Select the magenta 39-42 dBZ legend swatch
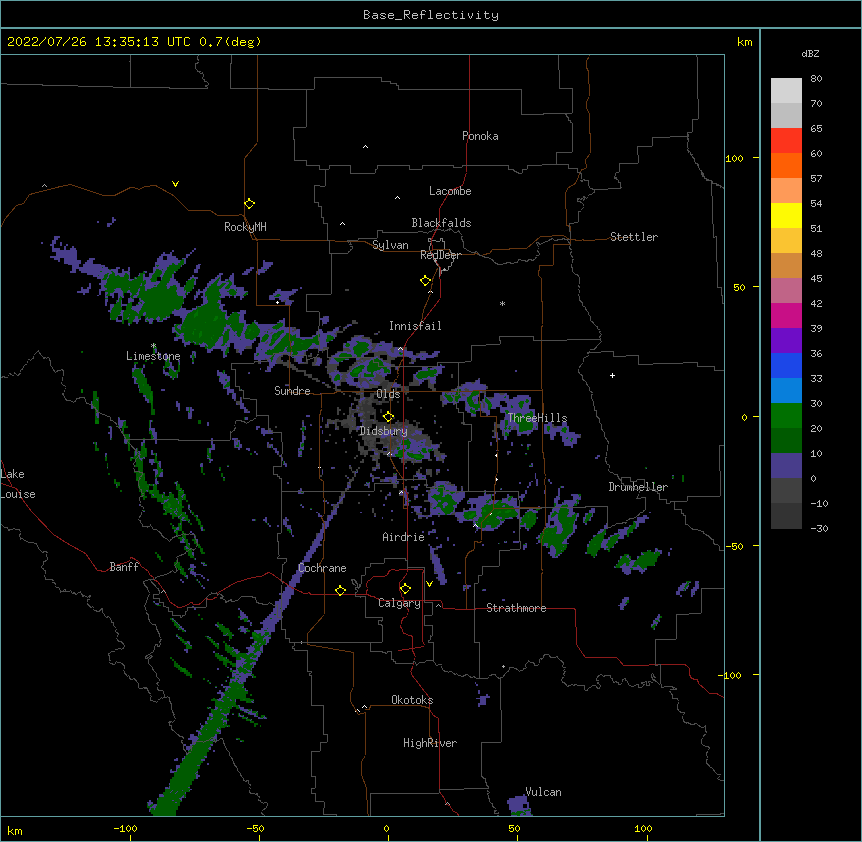The height and width of the screenshot is (842, 862). coord(786,315)
